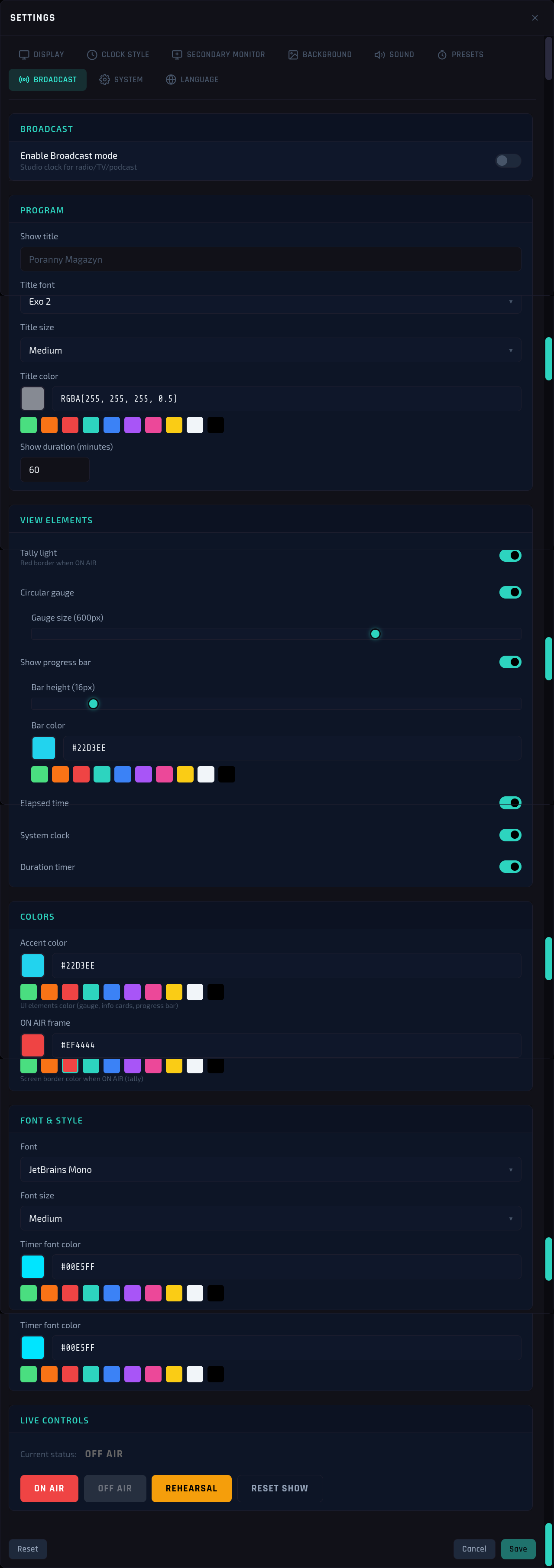554x1568 pixels.
Task: Pick blue preset for ON AIR frame
Action: click(112, 1066)
